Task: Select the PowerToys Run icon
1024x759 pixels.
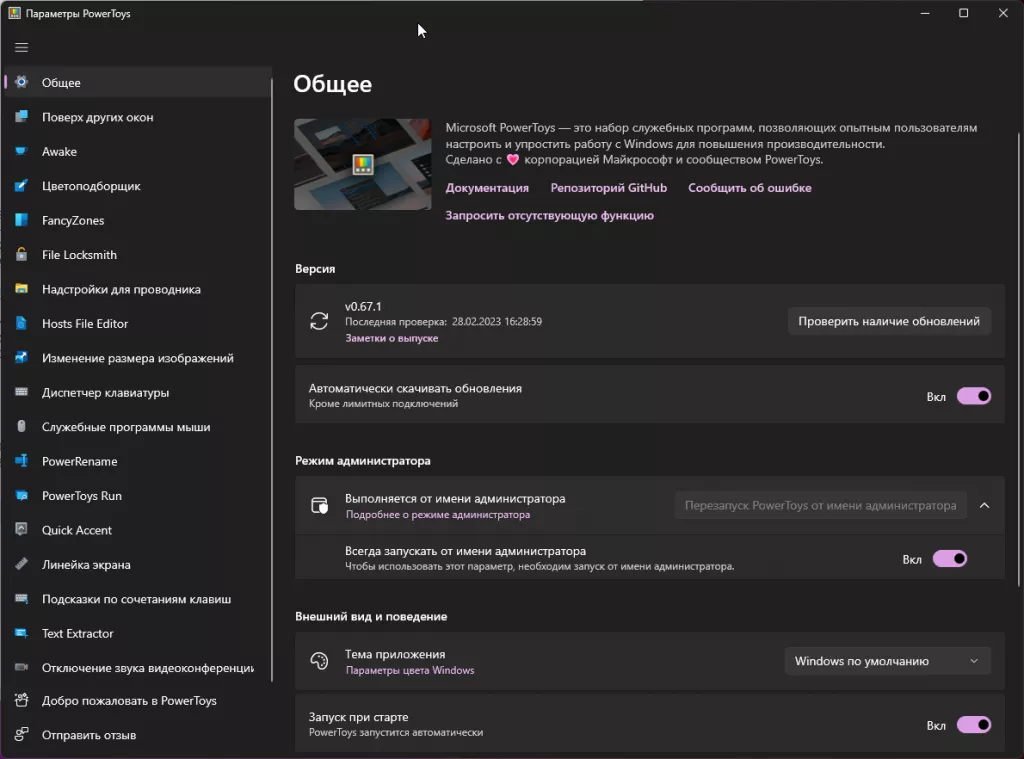Action: (x=21, y=496)
